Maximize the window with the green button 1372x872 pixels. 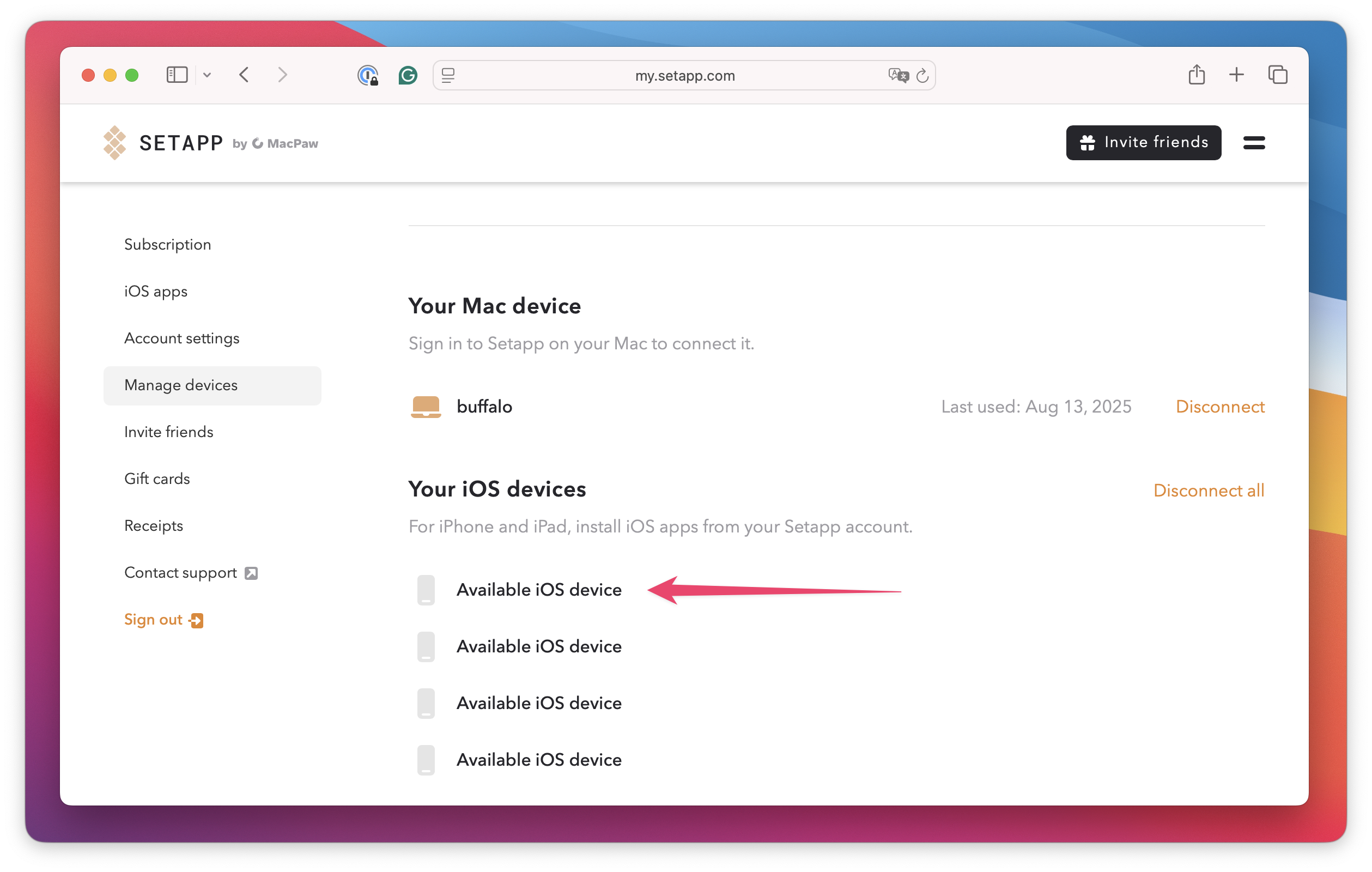pos(132,75)
